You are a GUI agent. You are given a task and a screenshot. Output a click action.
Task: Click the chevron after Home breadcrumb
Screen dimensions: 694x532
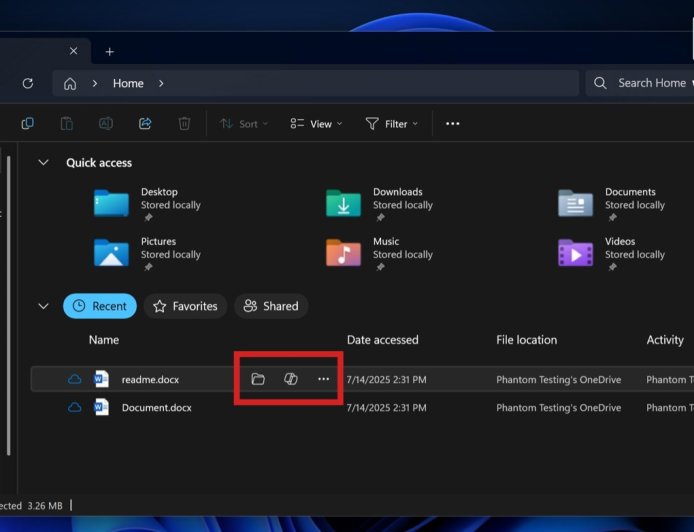[161, 83]
